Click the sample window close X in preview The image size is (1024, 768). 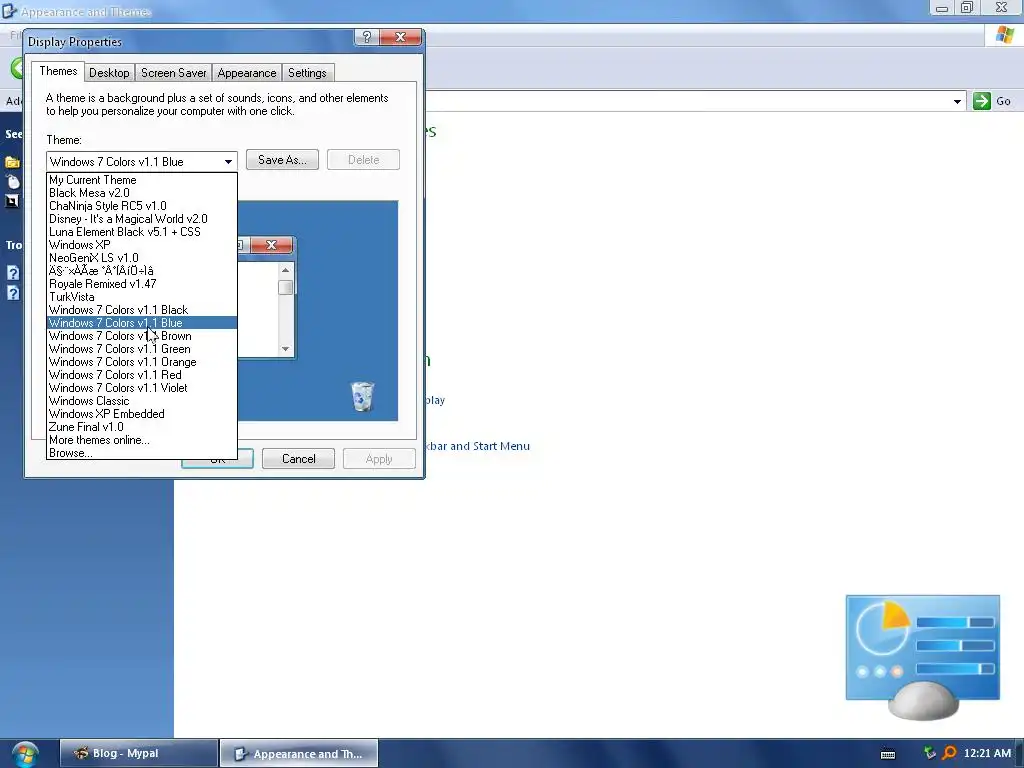coord(272,245)
